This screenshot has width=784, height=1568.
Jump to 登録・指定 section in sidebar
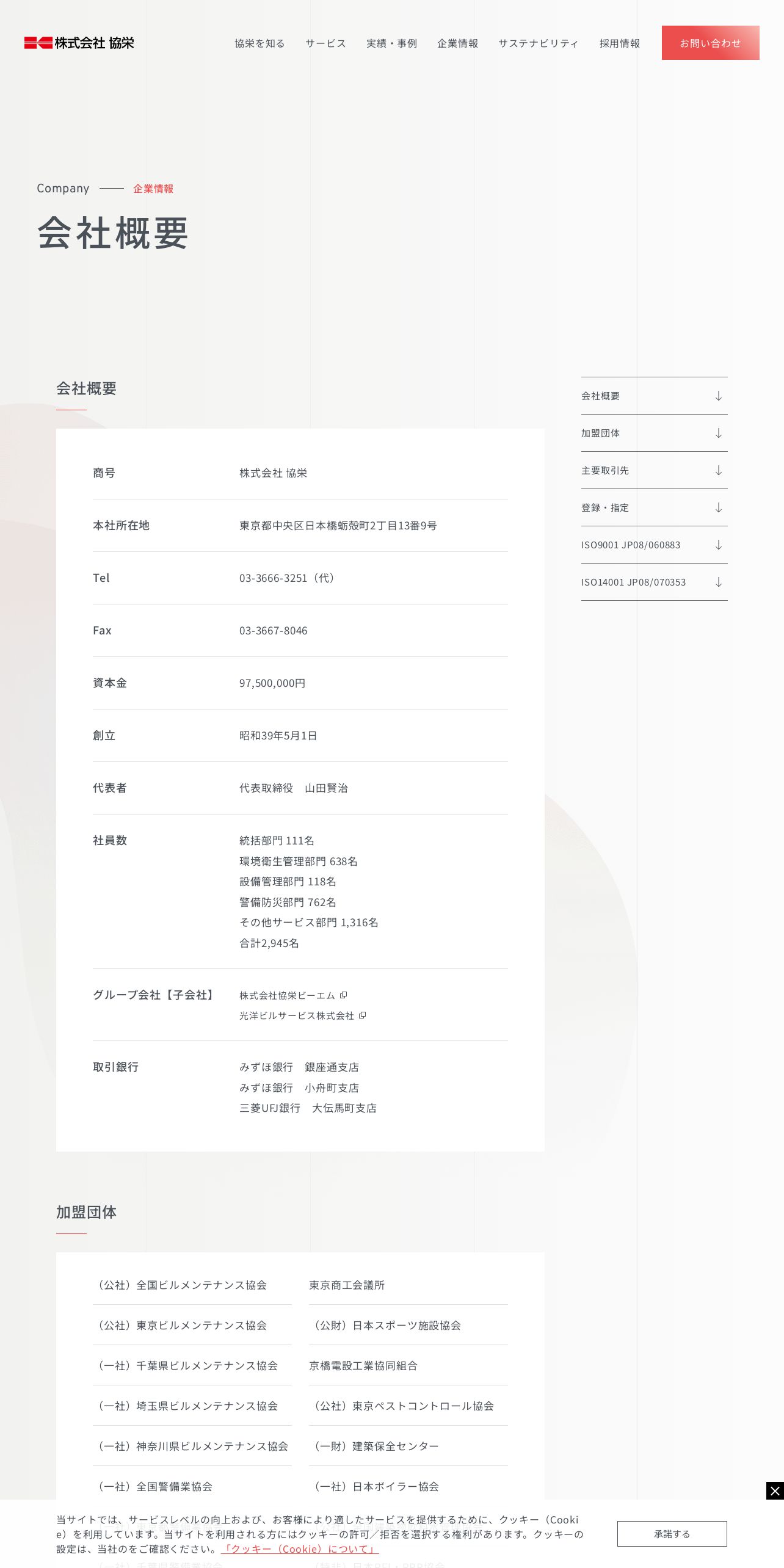pyautogui.click(x=655, y=507)
